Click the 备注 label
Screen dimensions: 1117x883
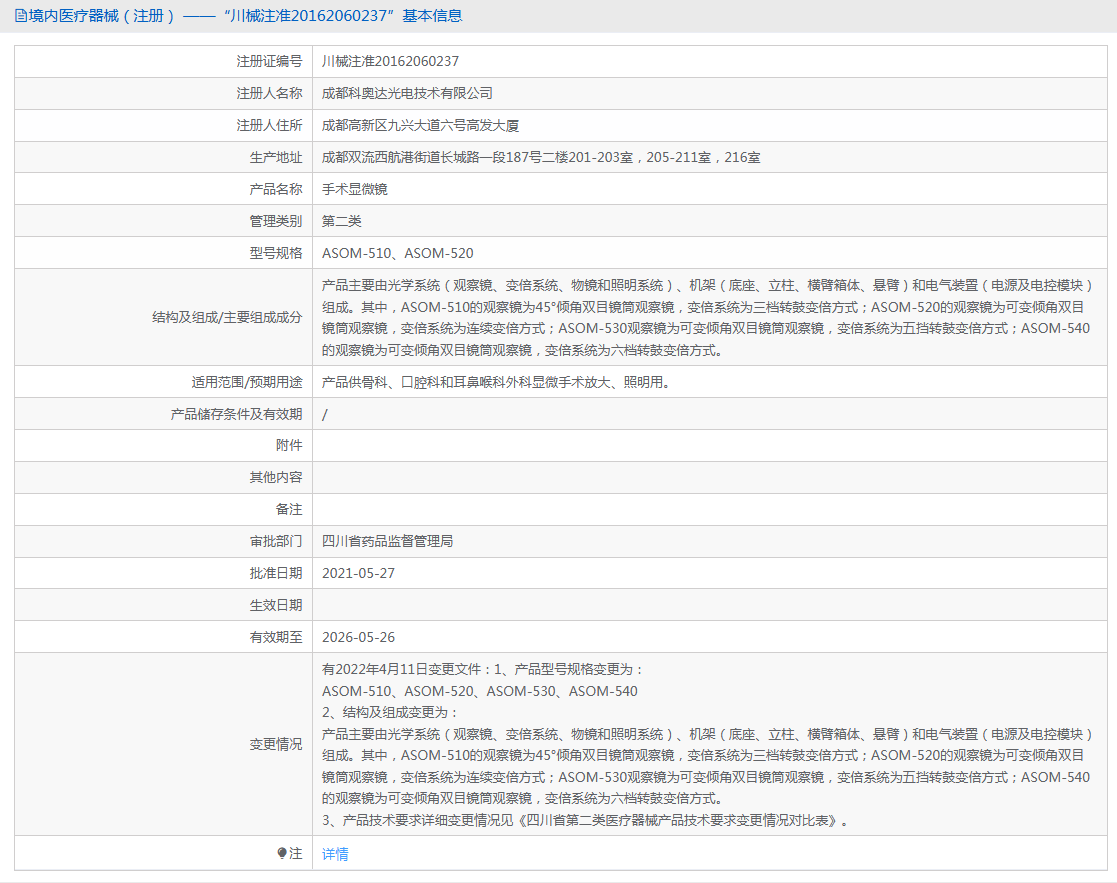point(289,509)
